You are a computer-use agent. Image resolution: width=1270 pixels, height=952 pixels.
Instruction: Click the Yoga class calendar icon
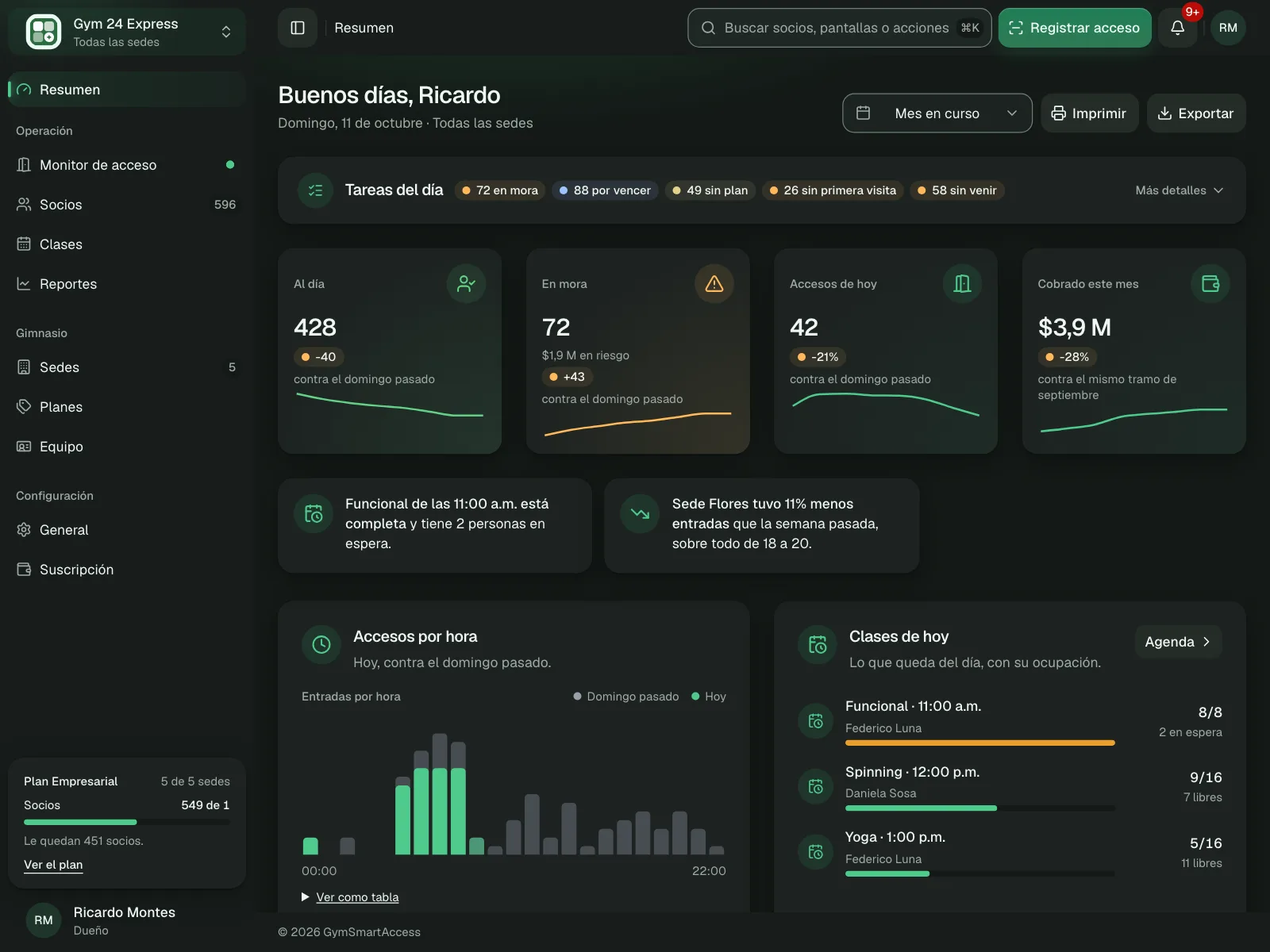pos(815,852)
